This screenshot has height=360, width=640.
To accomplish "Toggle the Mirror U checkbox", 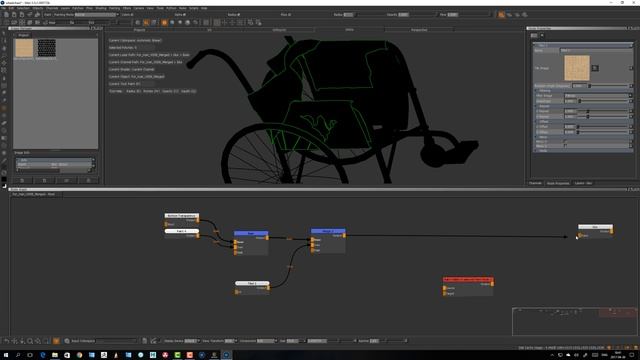I will tap(566, 141).
